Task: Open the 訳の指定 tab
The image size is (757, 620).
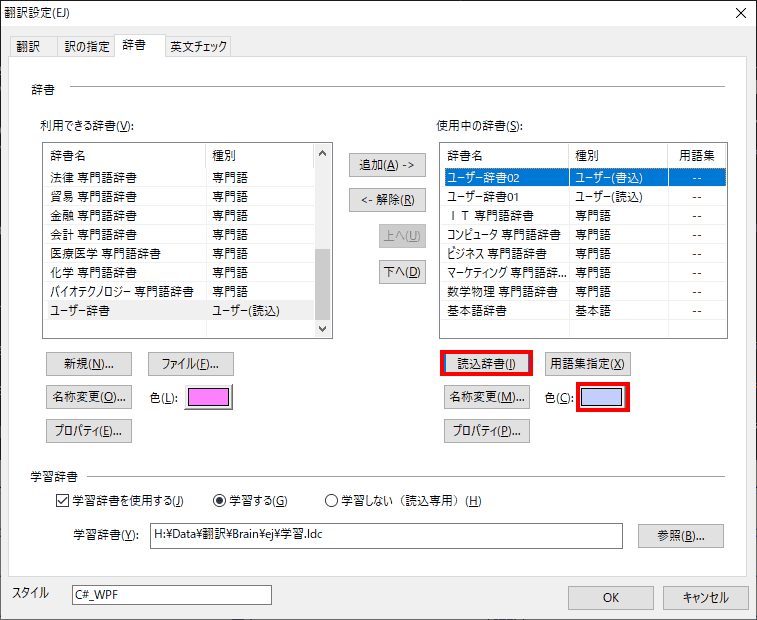Action: point(86,46)
